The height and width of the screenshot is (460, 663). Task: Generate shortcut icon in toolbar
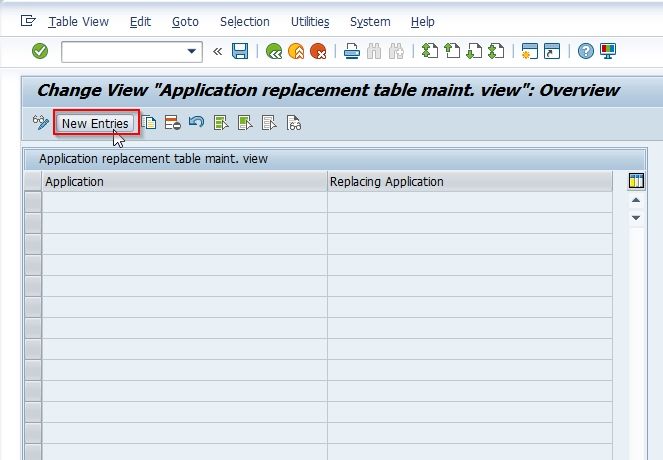click(552, 51)
